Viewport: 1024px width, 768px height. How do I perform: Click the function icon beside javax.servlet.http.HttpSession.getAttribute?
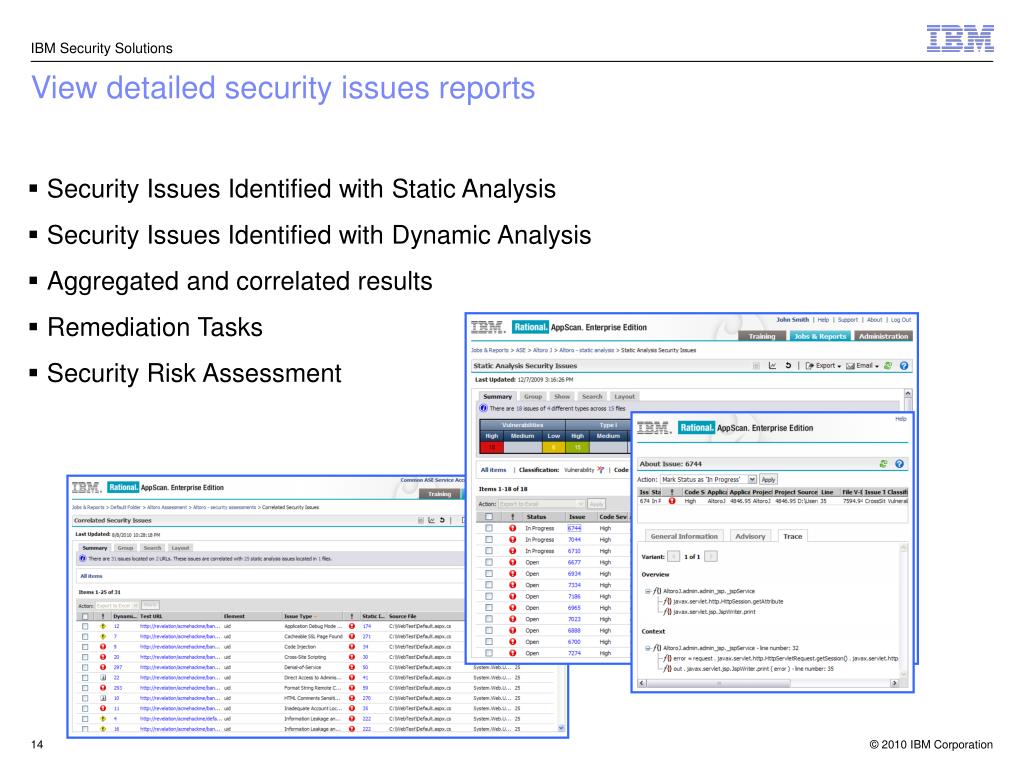tap(667, 601)
